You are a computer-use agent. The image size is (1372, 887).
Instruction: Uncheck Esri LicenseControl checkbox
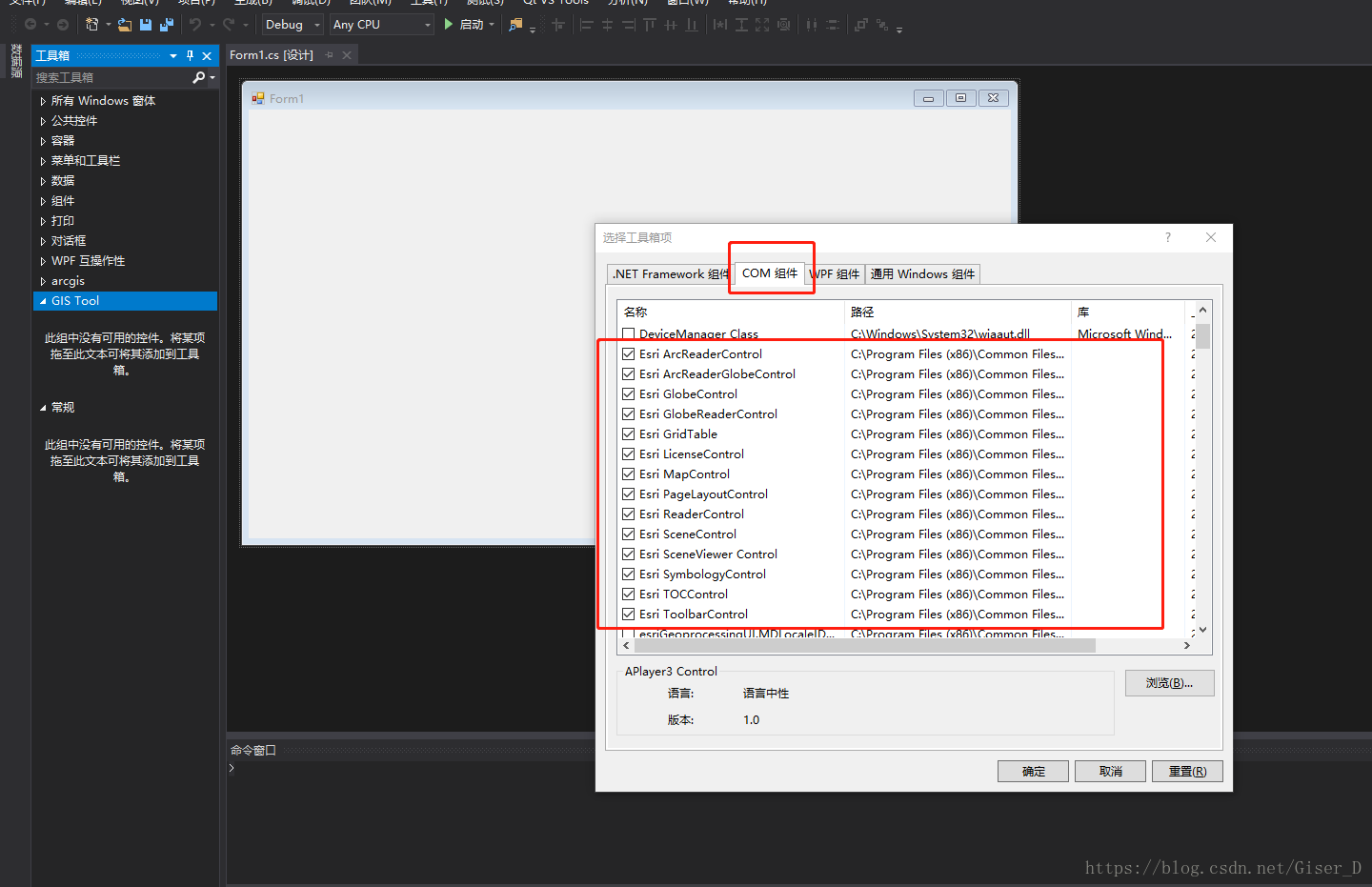628,454
